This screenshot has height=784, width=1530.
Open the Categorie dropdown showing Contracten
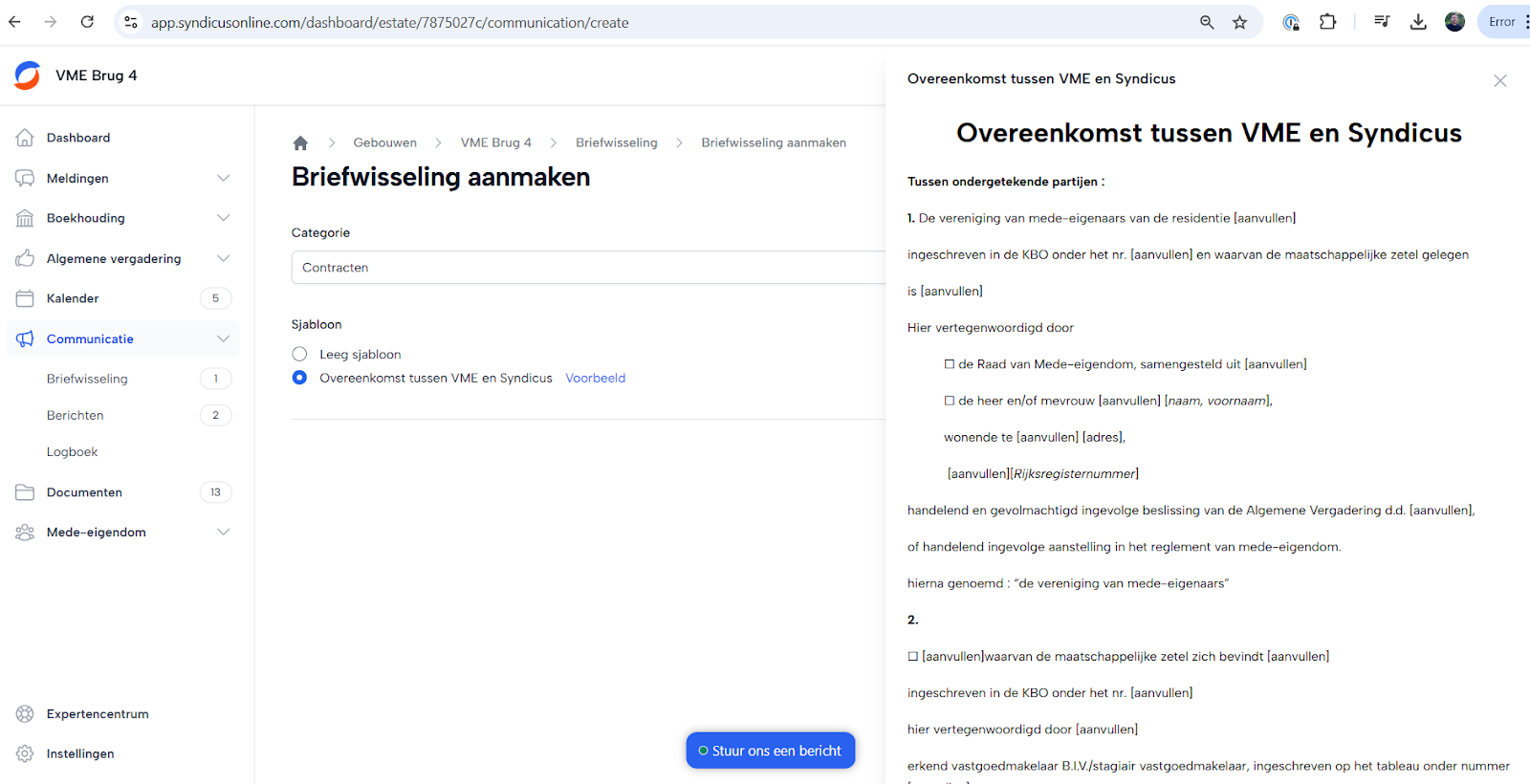pos(587,268)
